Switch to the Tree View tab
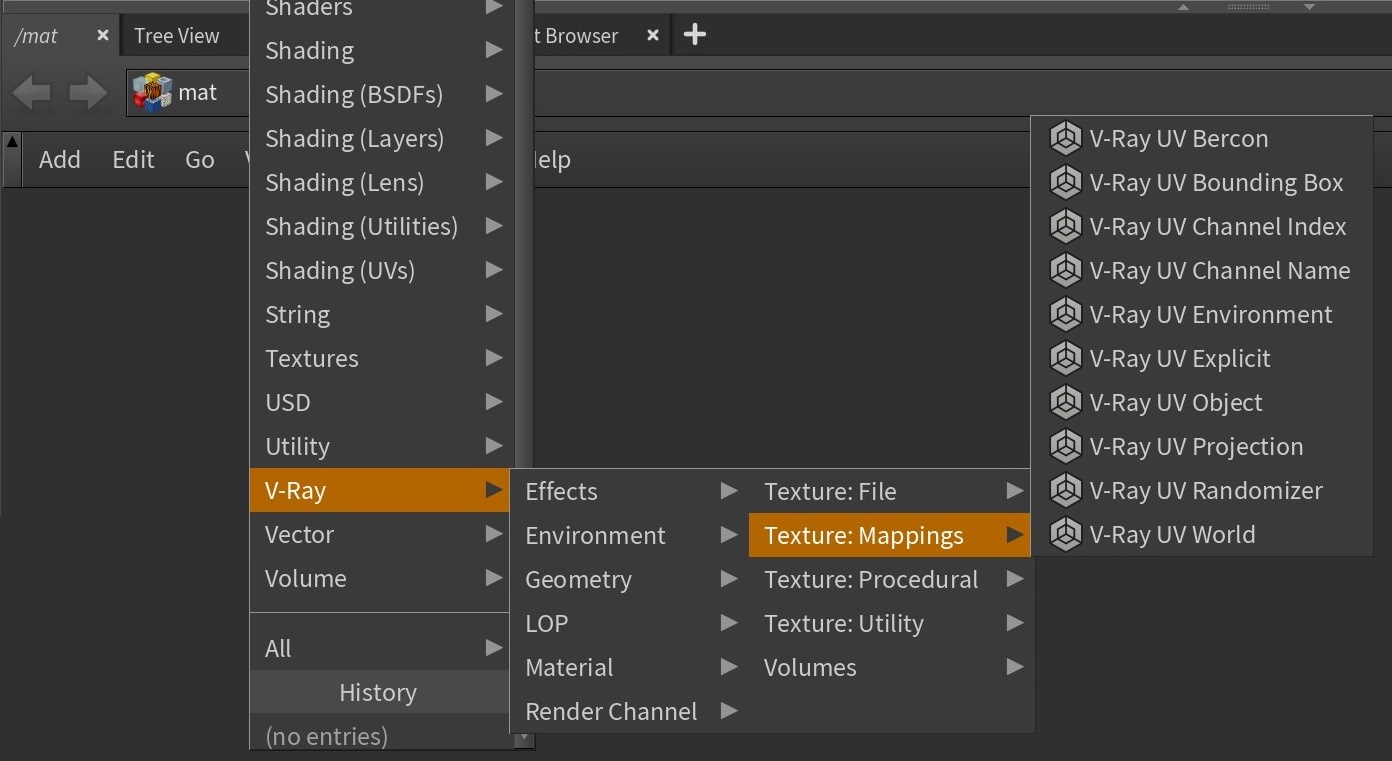The height and width of the screenshot is (761, 1392). click(177, 36)
